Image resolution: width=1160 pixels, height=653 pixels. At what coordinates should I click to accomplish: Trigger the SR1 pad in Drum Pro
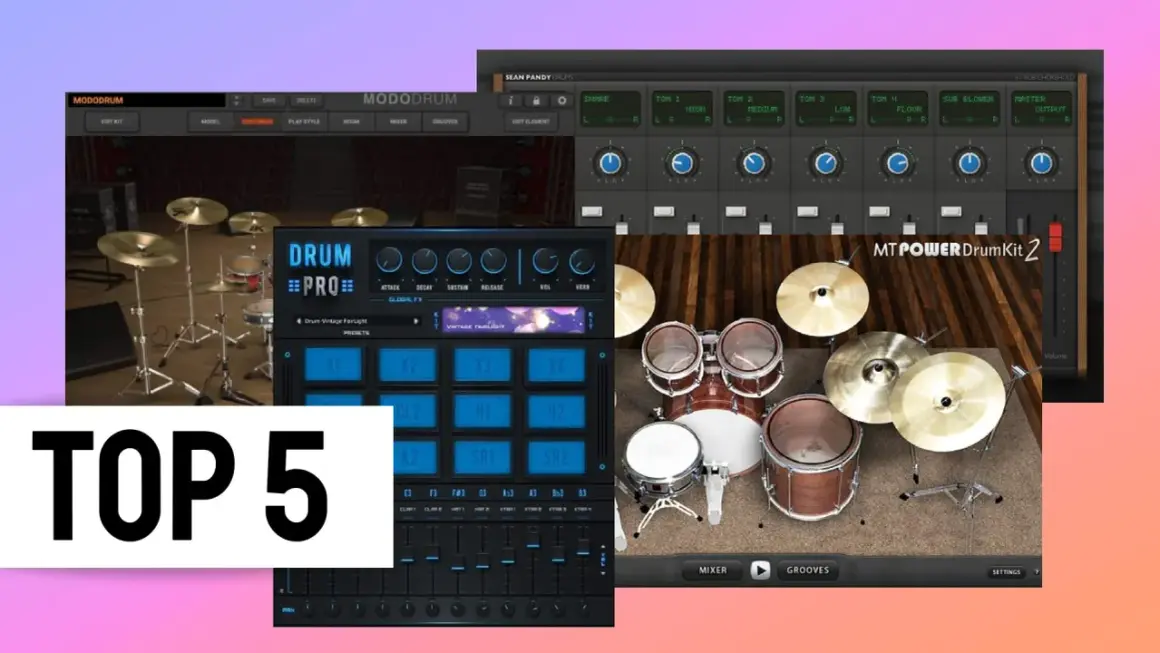(482, 457)
